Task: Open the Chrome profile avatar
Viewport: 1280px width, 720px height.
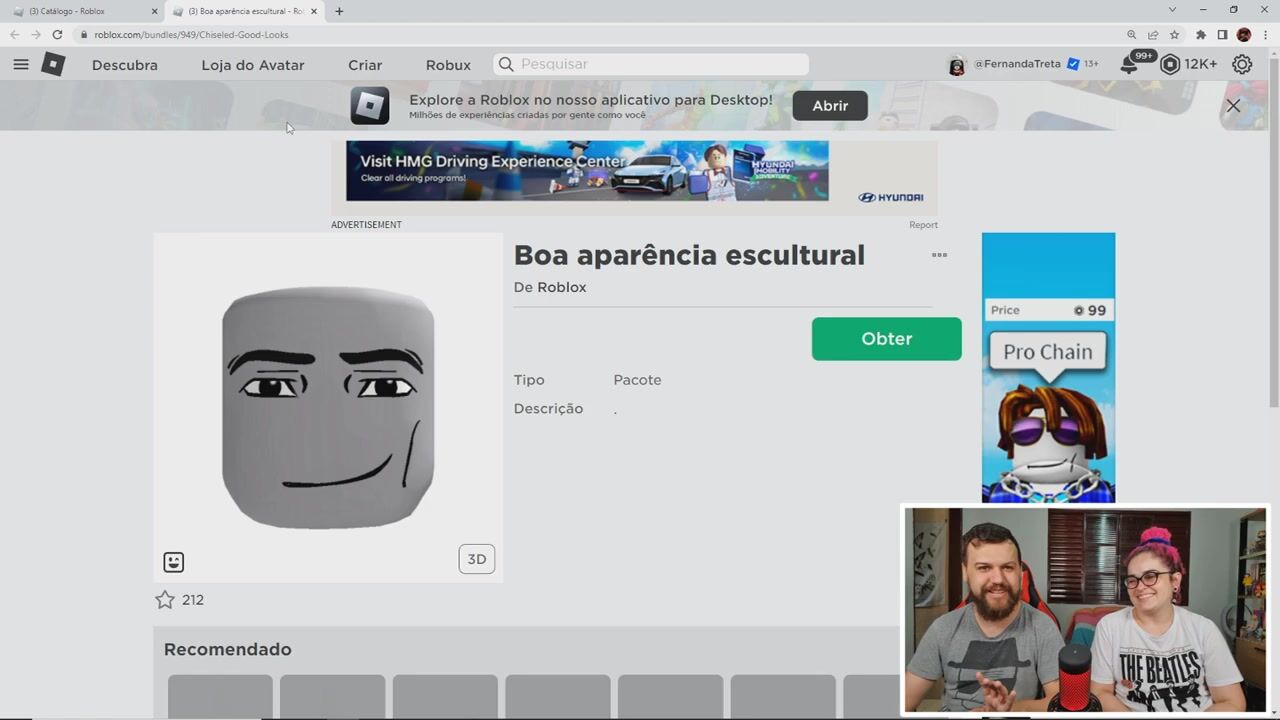Action: (x=1244, y=34)
